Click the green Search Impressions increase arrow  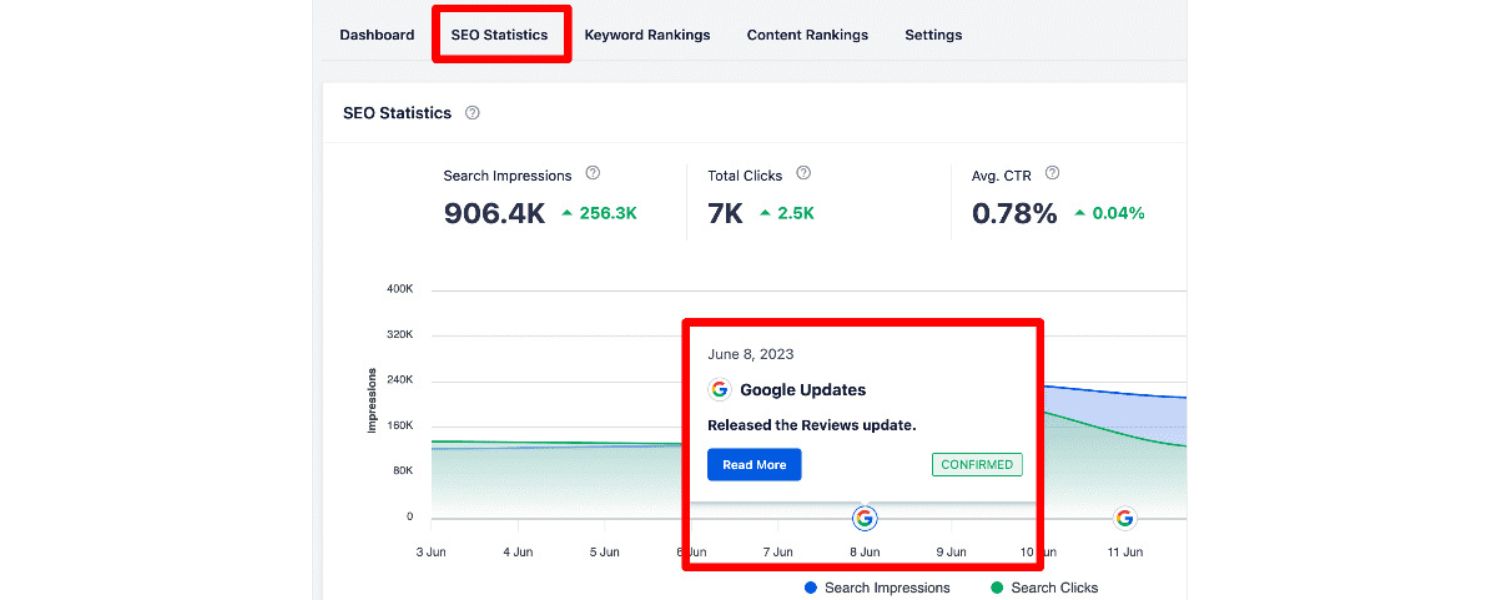[567, 213]
